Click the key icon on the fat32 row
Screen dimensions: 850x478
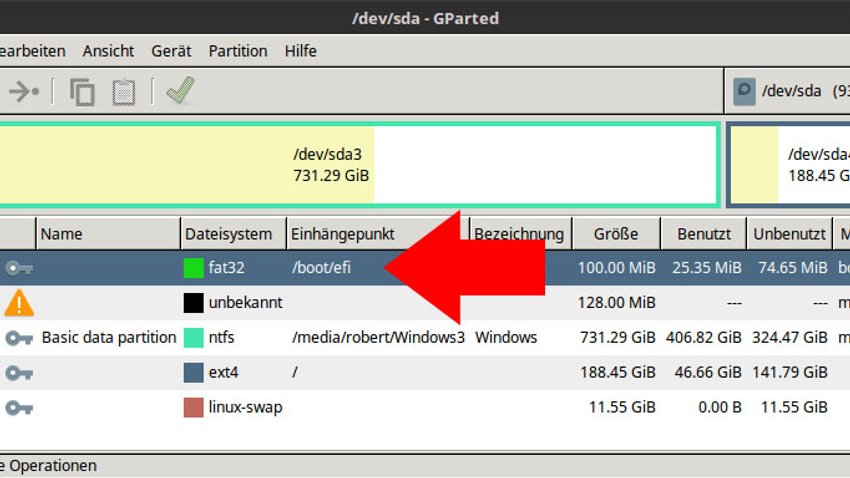19,268
